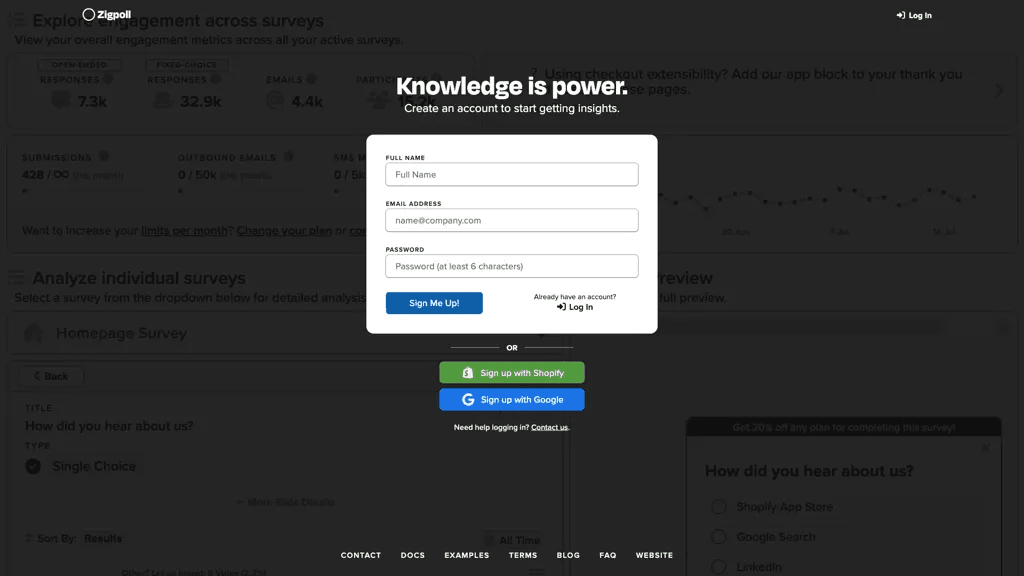The width and height of the screenshot is (1024, 576).
Task: Click Log In in the top header
Action: (x=914, y=15)
